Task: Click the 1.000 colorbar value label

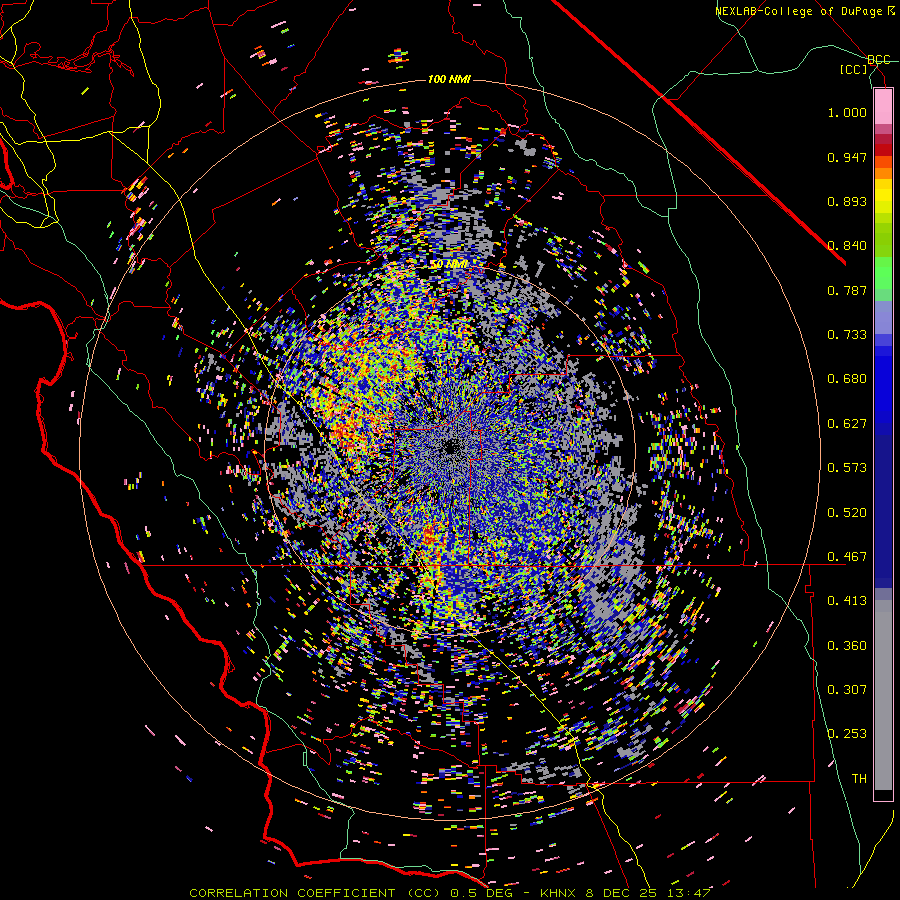Action: click(847, 112)
